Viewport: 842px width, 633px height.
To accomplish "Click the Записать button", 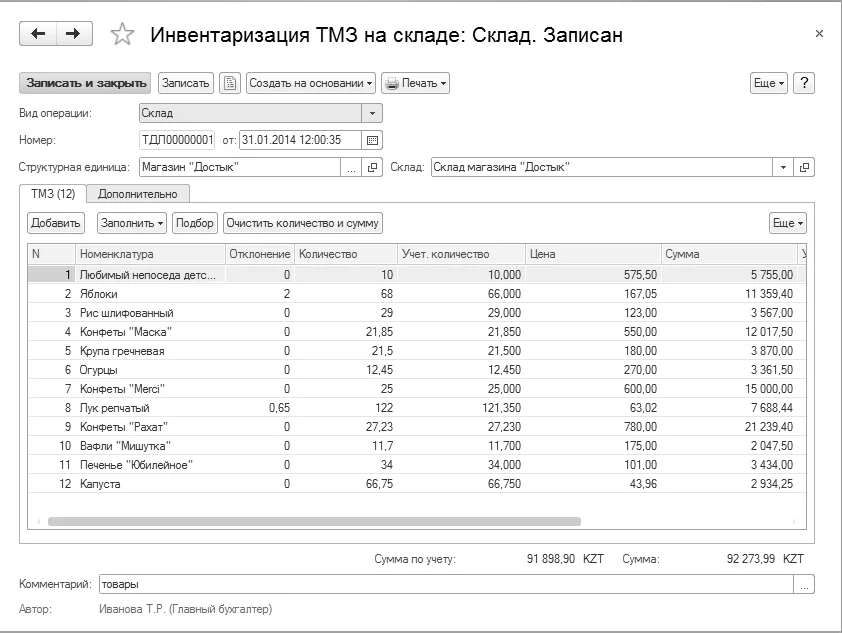I will (186, 83).
